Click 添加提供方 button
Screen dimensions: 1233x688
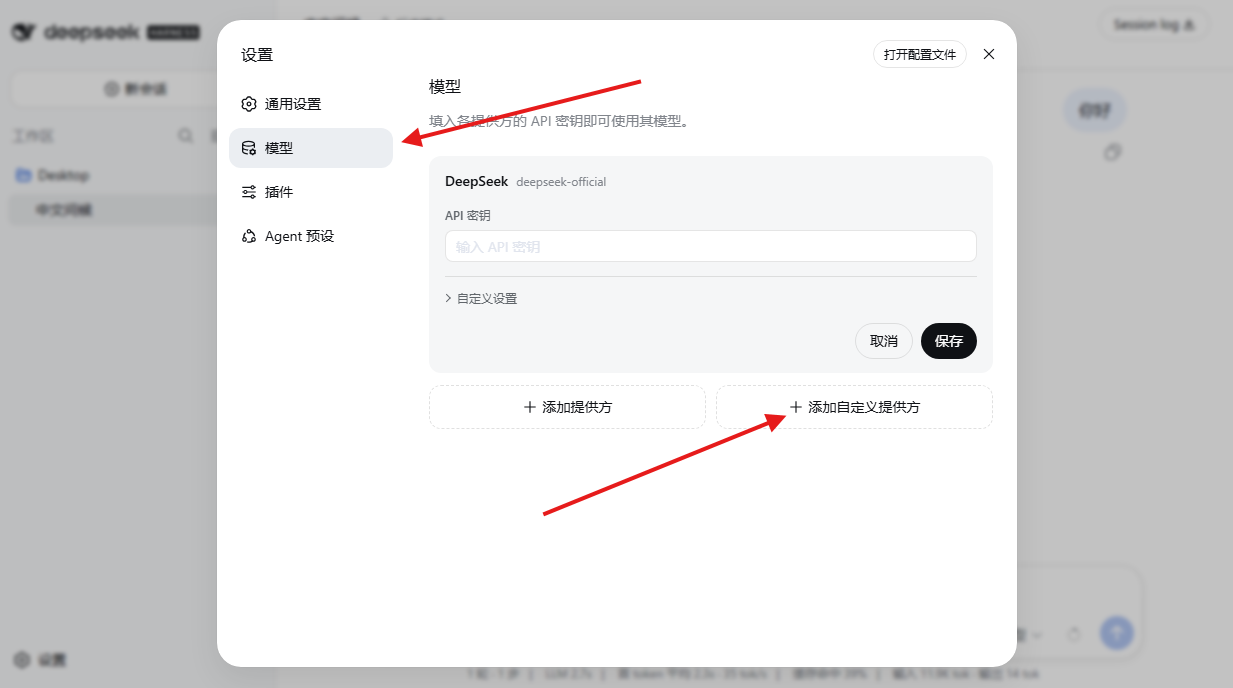point(567,407)
